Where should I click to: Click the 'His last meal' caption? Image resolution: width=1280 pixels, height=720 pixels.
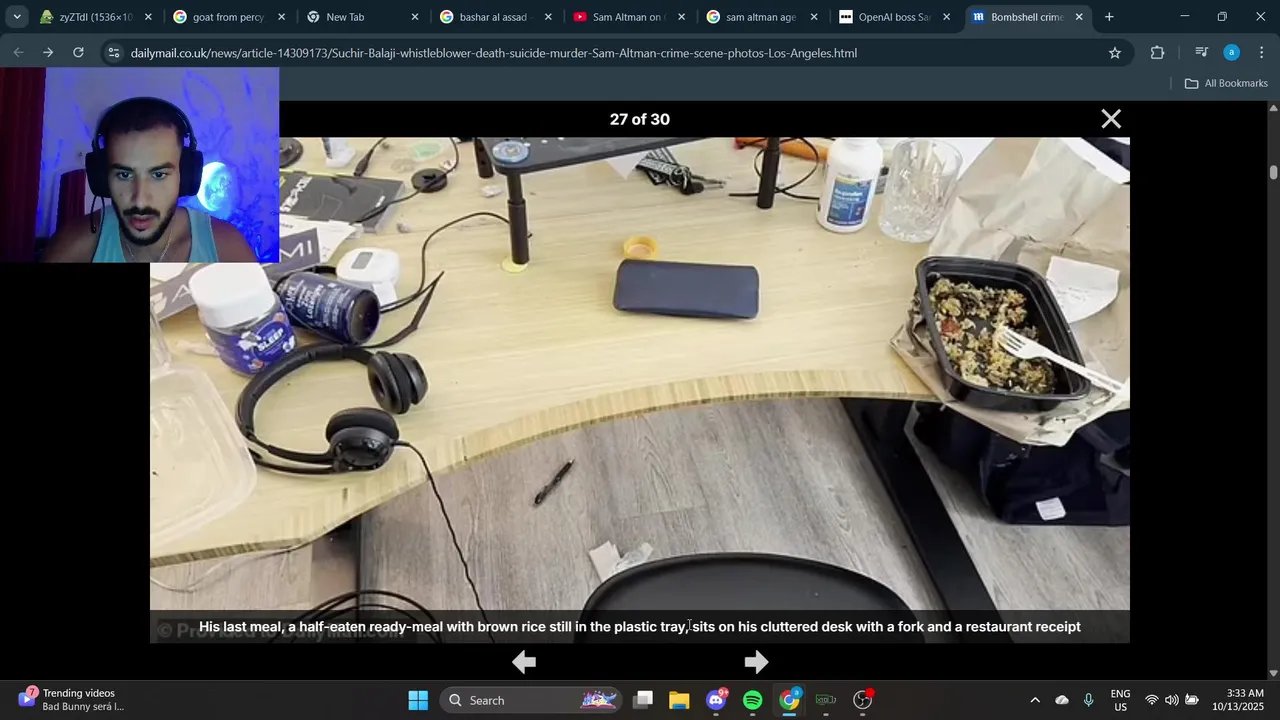(x=640, y=627)
